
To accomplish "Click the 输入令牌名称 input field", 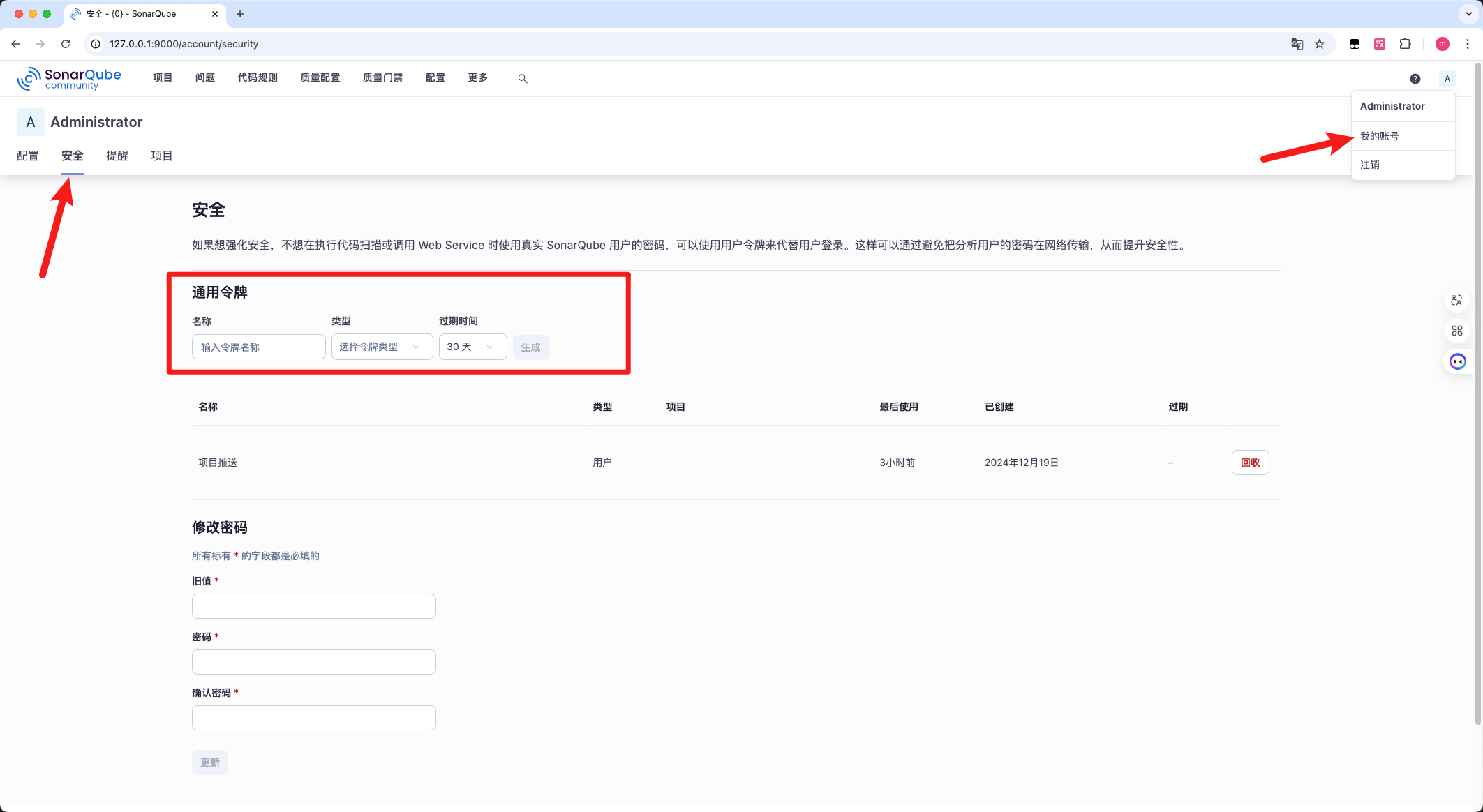I will point(258,347).
